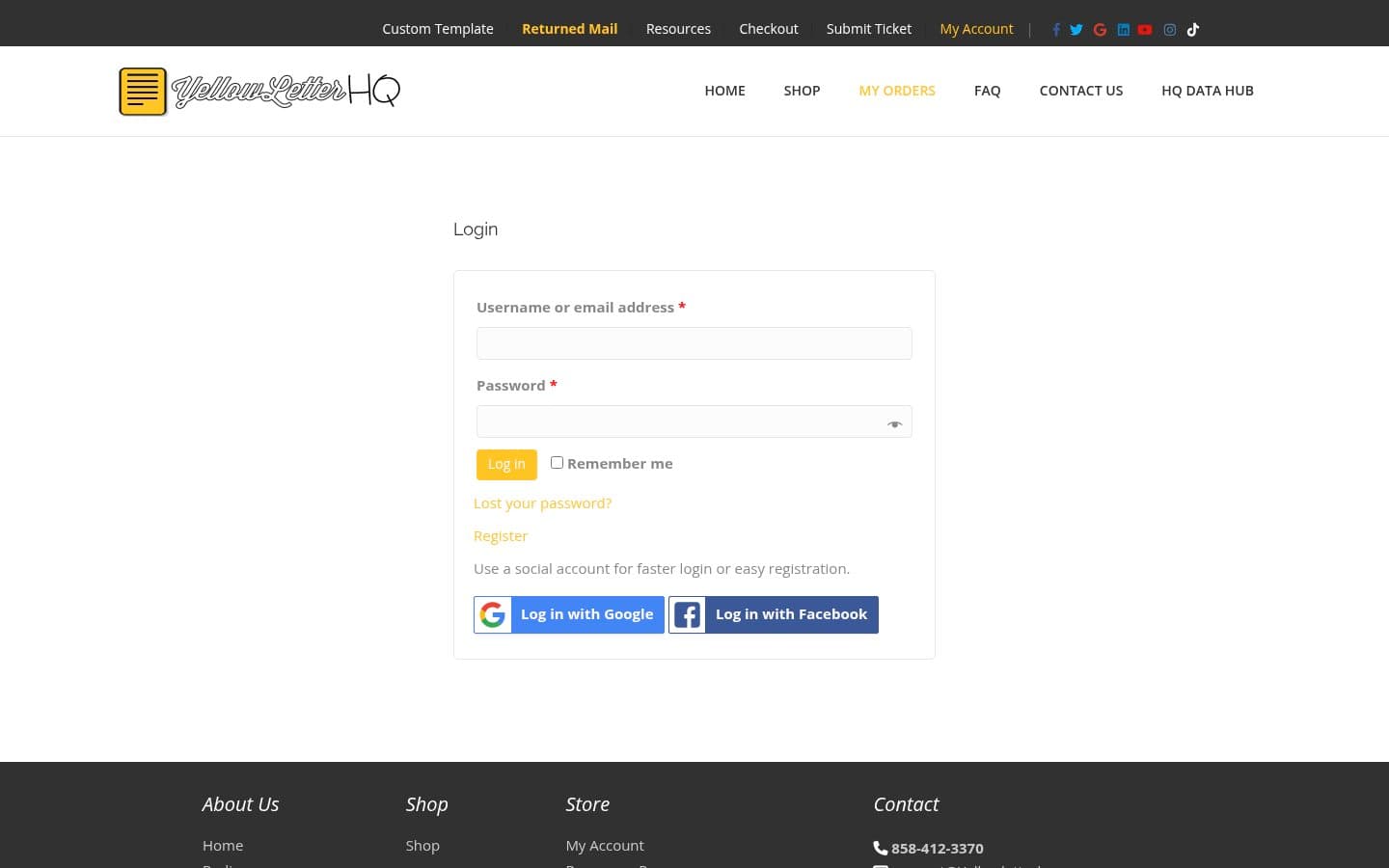Open the Google social icon in top bar
This screenshot has width=1389, height=868.
1100,30
